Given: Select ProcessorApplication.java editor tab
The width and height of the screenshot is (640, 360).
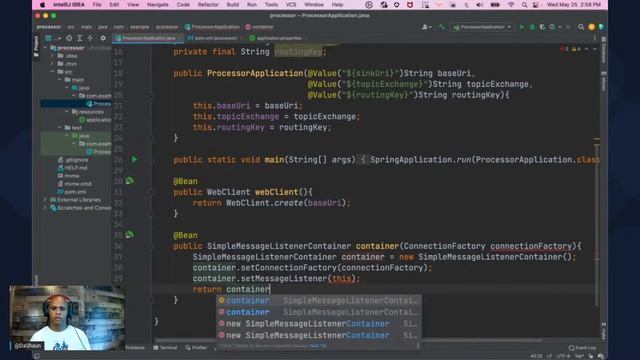Looking at the screenshot, I should coord(149,38).
